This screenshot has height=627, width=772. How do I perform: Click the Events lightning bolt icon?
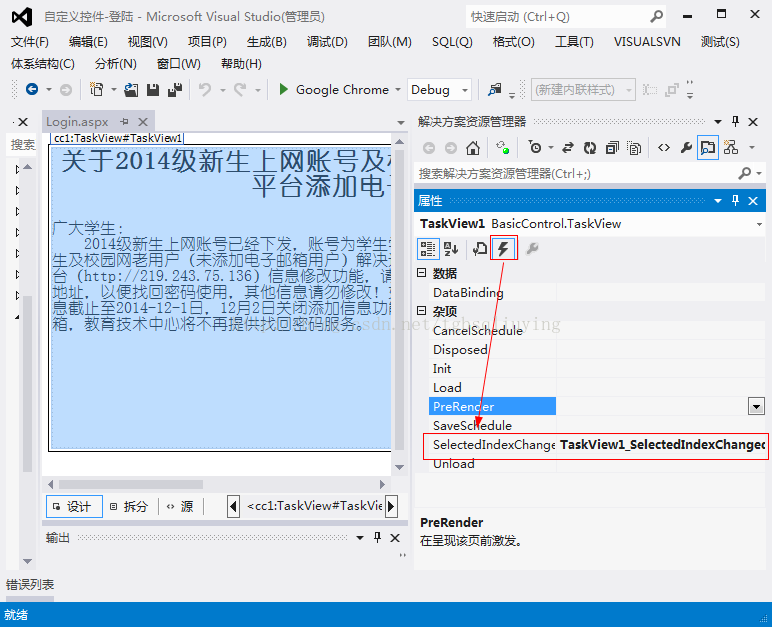(503, 249)
